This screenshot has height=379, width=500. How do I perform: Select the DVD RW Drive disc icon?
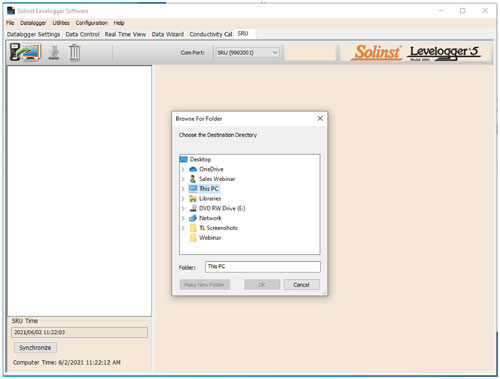[193, 208]
